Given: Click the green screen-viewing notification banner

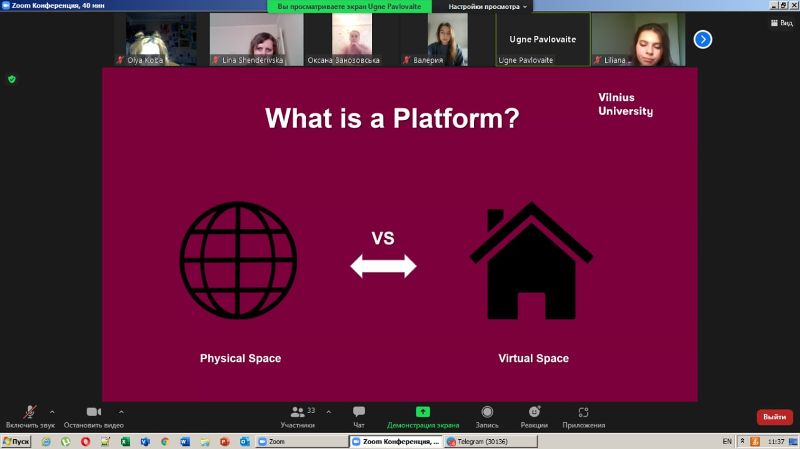Looking at the screenshot, I should [349, 7].
